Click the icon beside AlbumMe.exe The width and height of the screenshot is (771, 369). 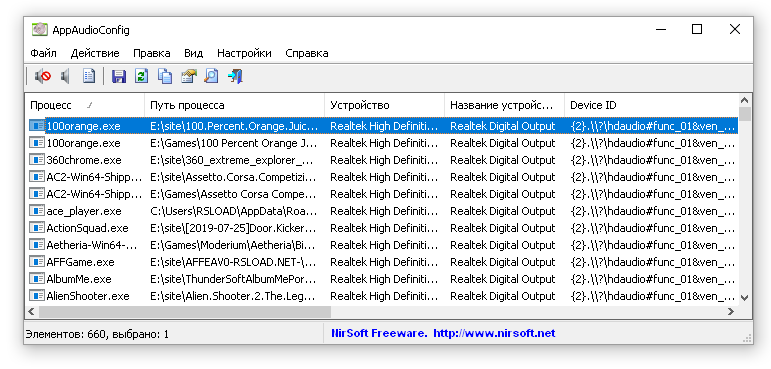(x=37, y=279)
